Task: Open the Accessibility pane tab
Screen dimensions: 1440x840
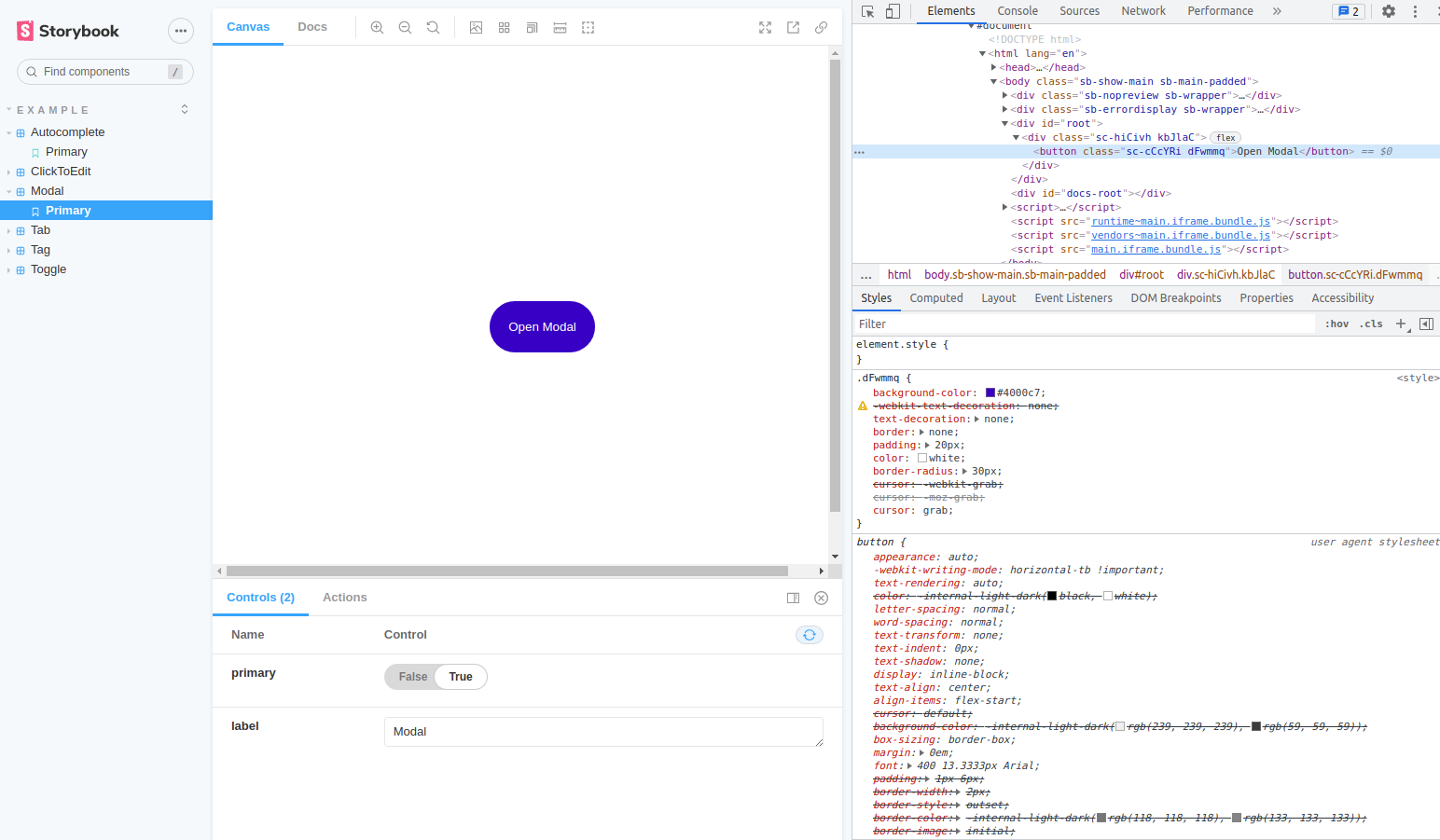Action: point(1342,298)
